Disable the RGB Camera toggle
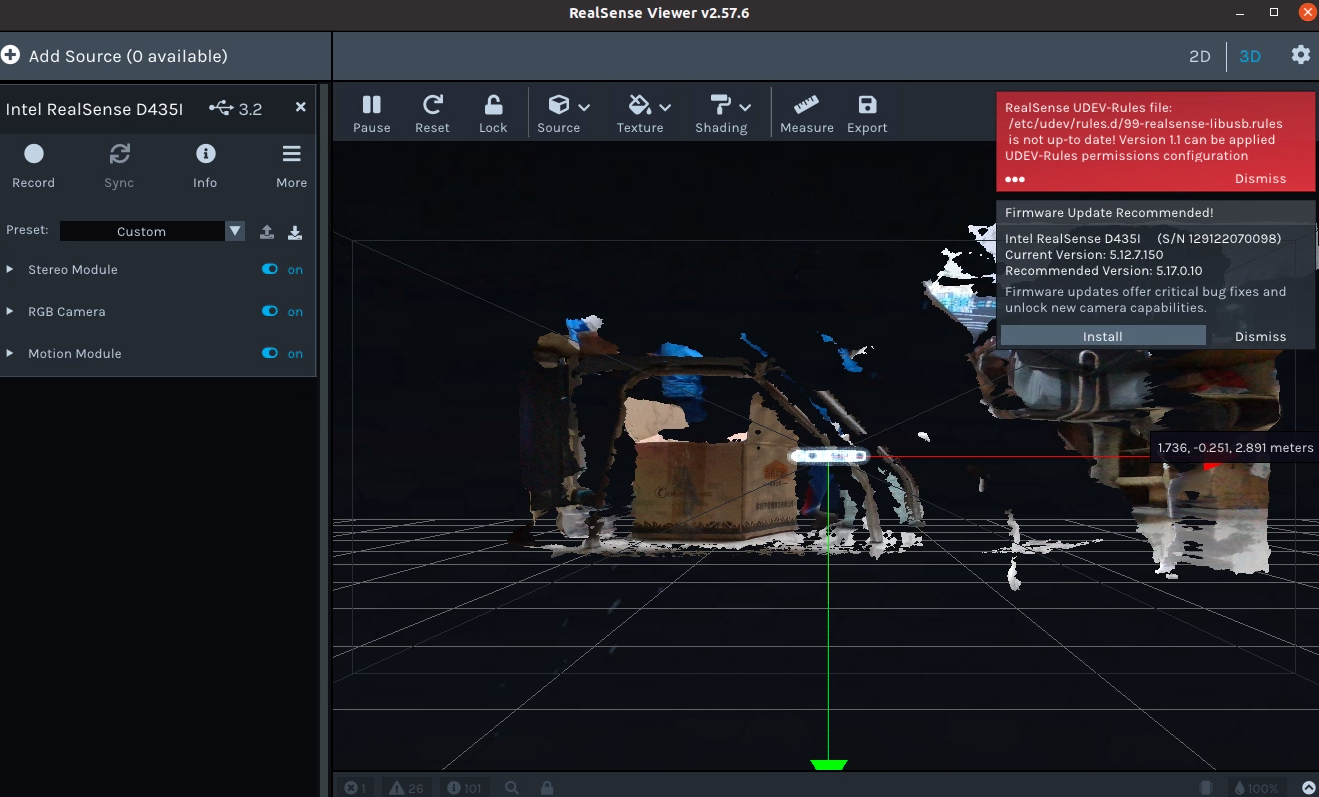 click(x=269, y=312)
